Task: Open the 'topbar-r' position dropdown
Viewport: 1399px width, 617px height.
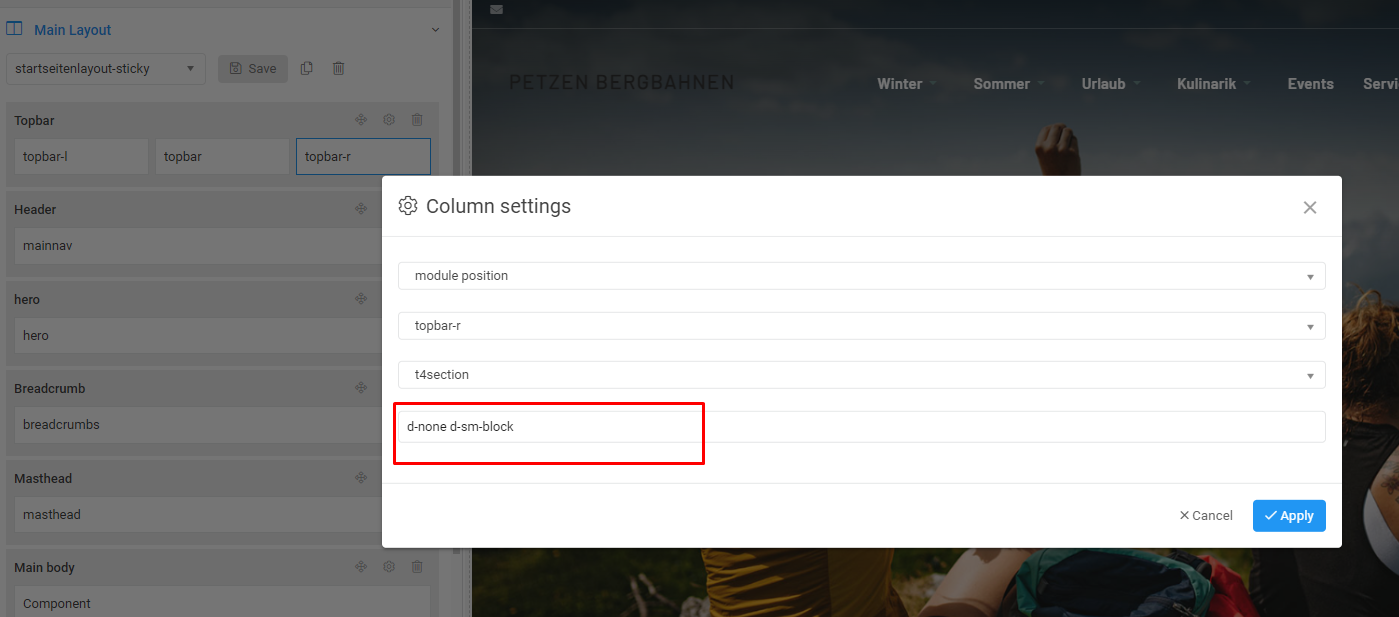Action: point(861,326)
